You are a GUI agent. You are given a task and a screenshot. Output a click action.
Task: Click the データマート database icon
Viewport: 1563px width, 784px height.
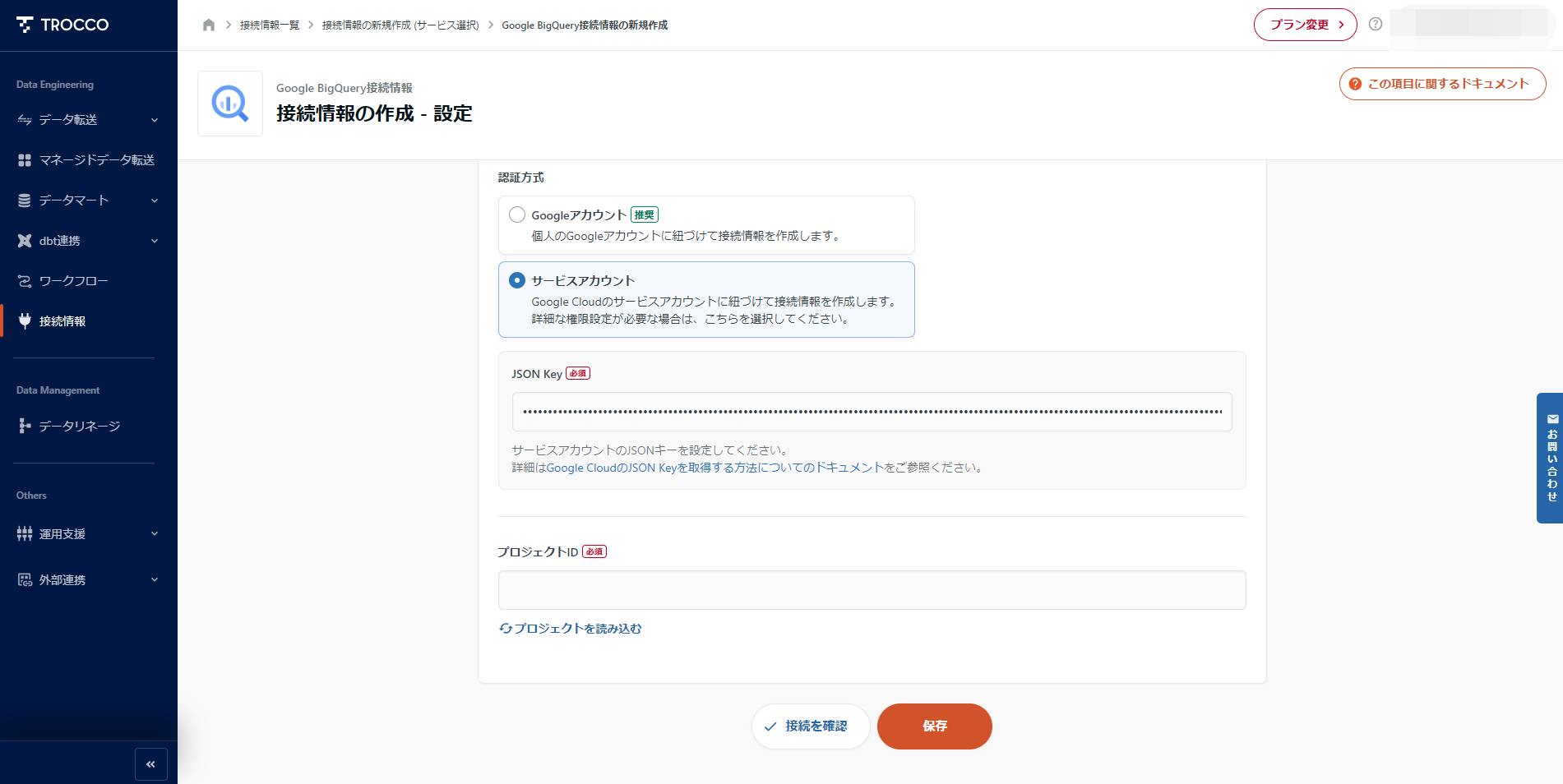click(x=25, y=201)
